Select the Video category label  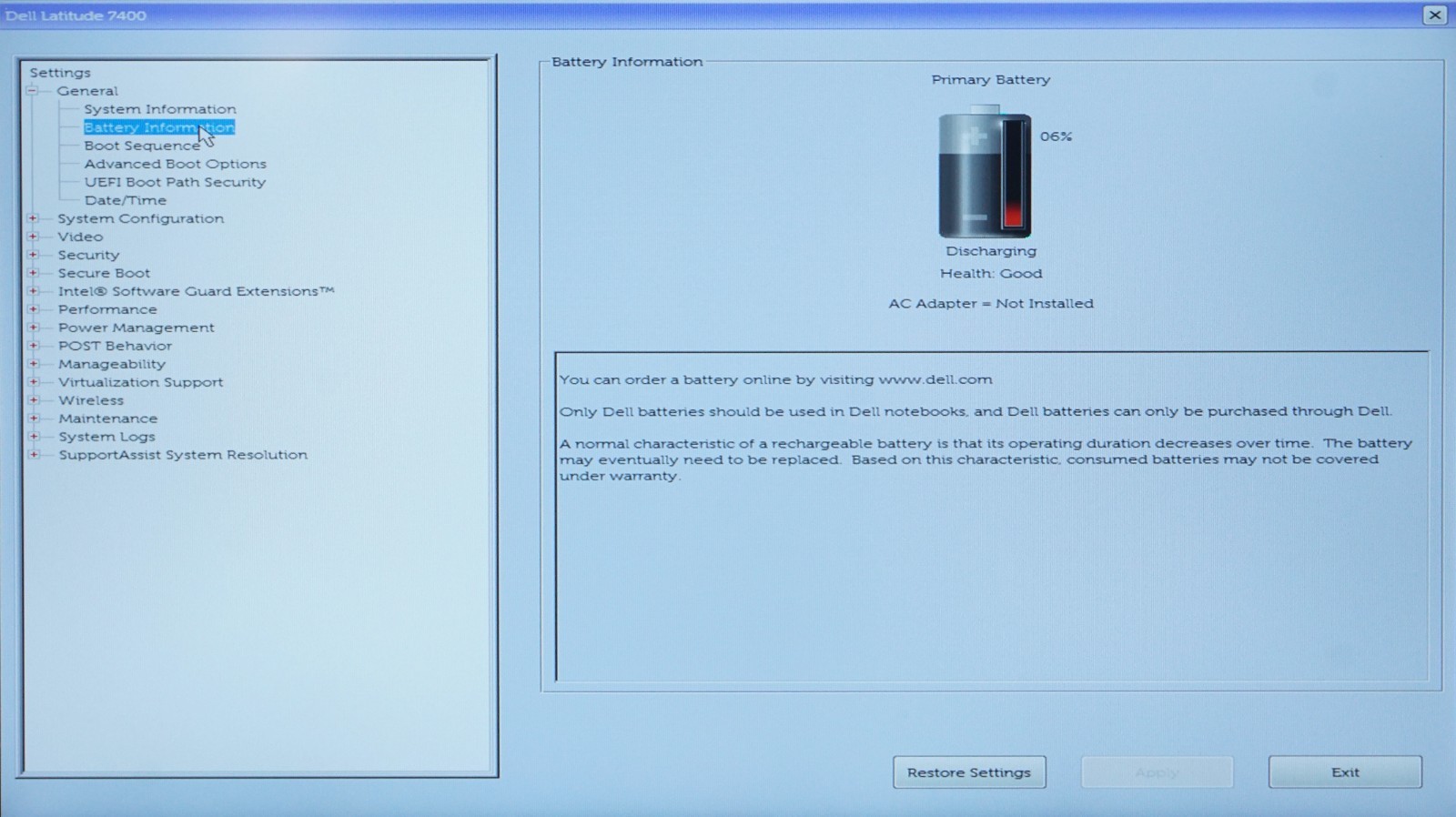[x=80, y=237]
